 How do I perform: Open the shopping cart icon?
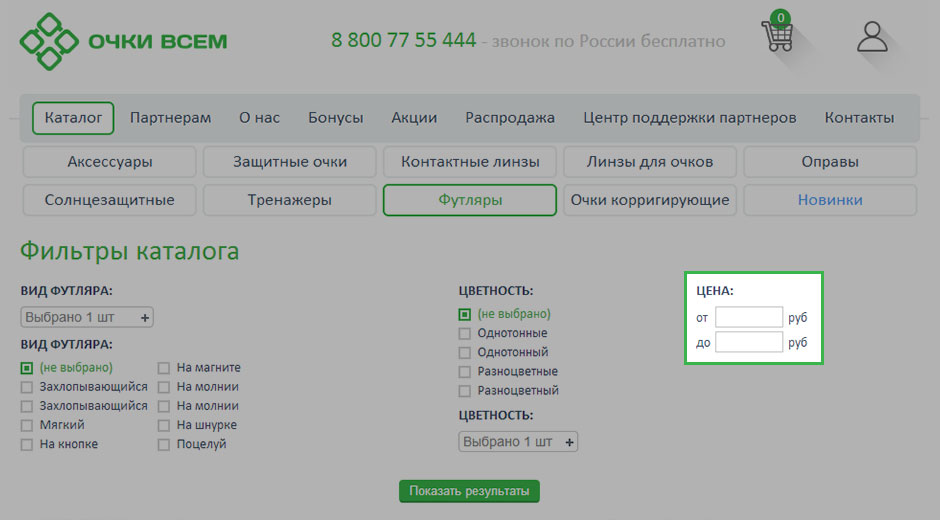point(777,35)
